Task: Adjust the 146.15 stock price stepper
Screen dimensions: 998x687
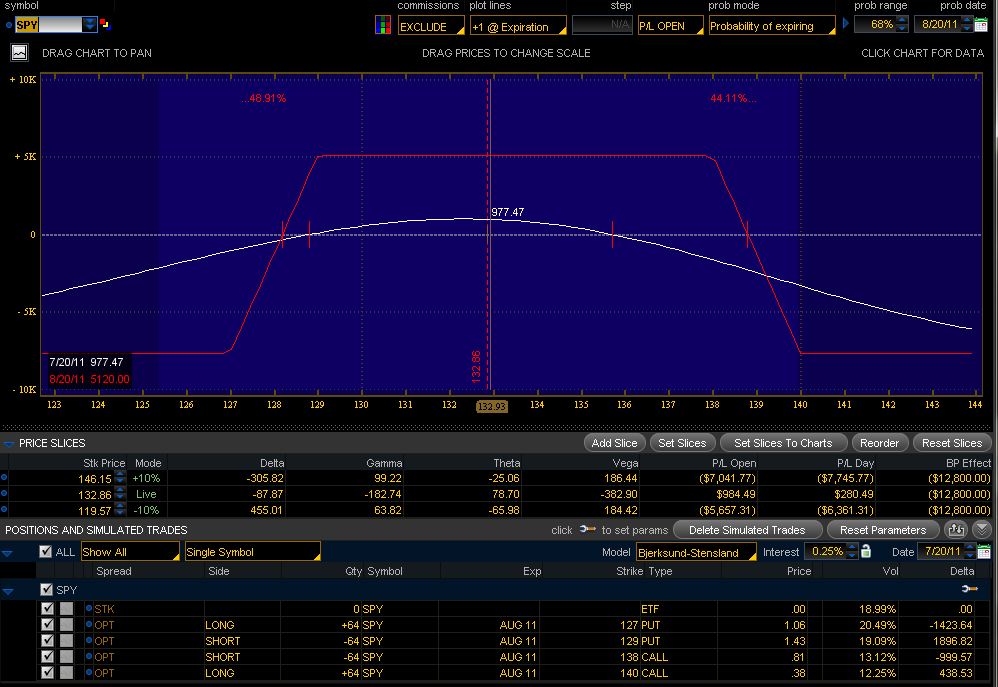Action: point(120,478)
